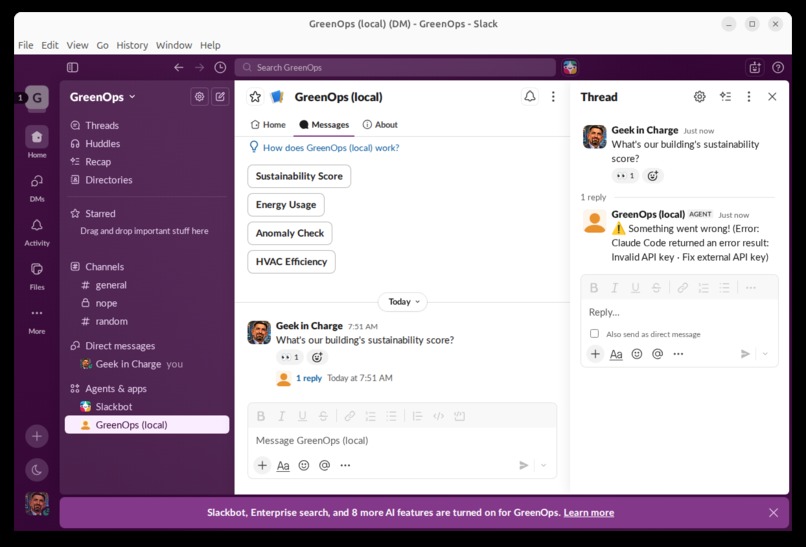Check Also send as direct message
This screenshot has width=806, height=547.
[x=595, y=334]
